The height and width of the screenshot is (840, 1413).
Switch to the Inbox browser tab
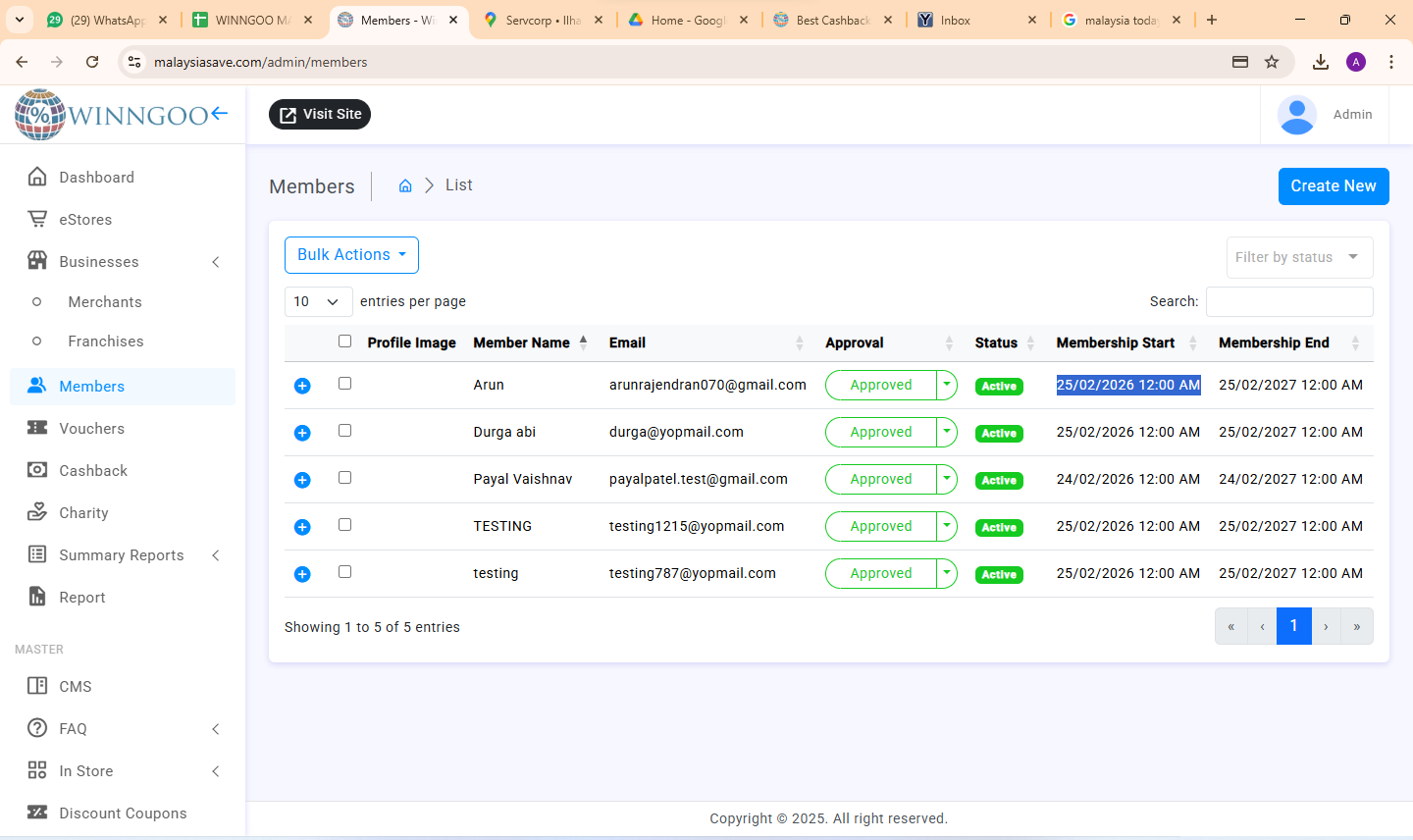(x=955, y=20)
